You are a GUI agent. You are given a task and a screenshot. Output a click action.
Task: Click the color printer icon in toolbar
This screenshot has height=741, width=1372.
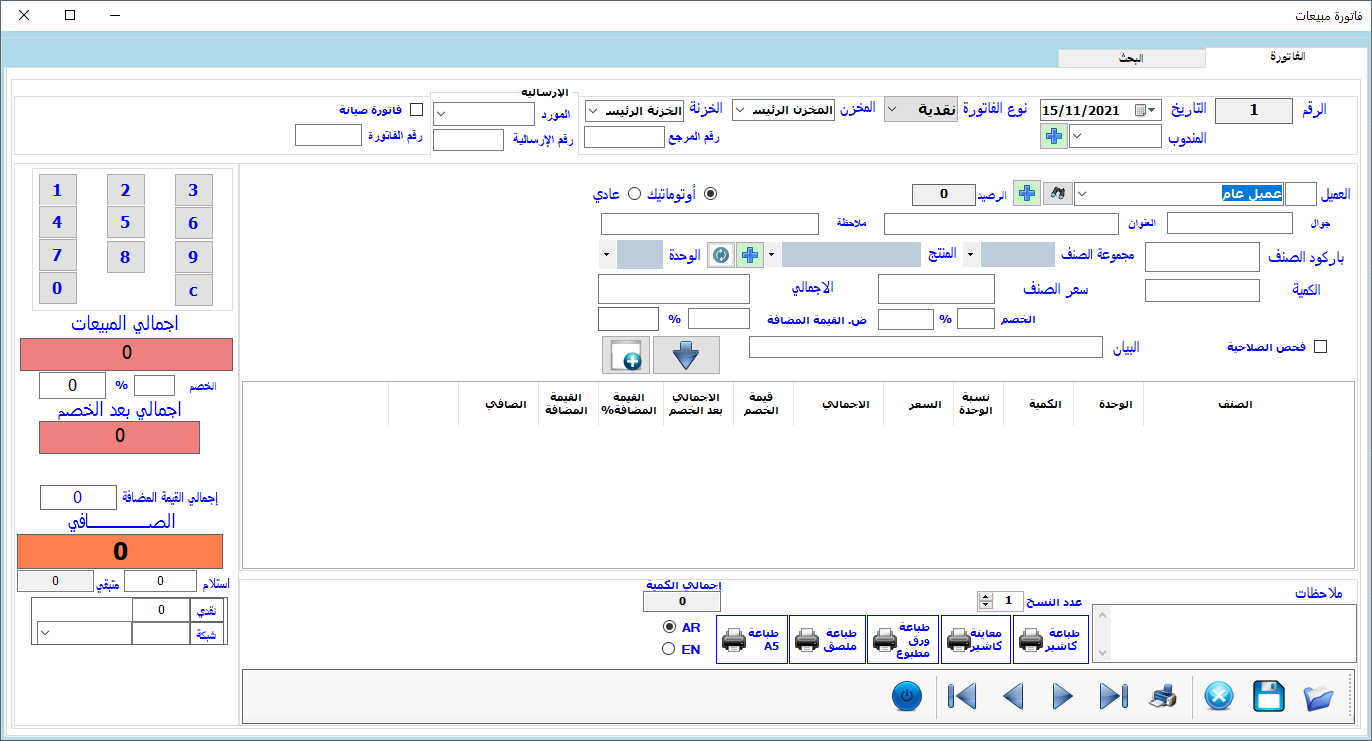tap(1162, 696)
